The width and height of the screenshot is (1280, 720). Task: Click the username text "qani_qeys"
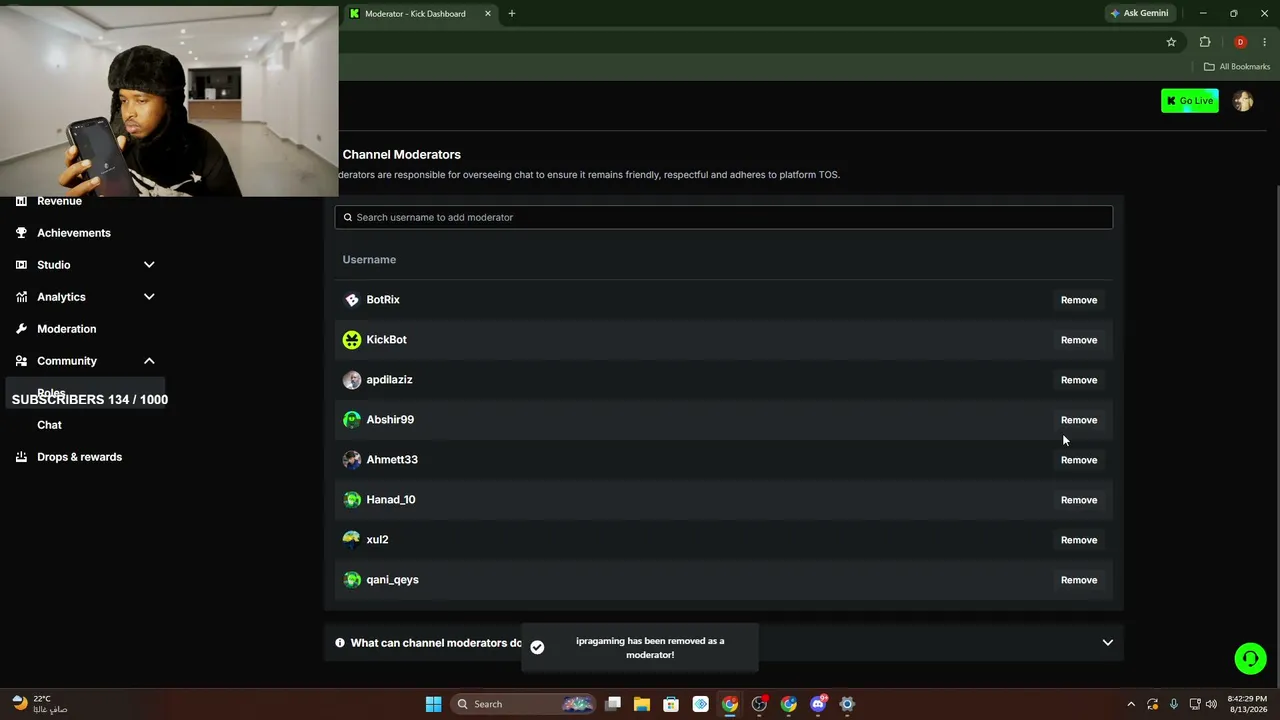tap(392, 580)
